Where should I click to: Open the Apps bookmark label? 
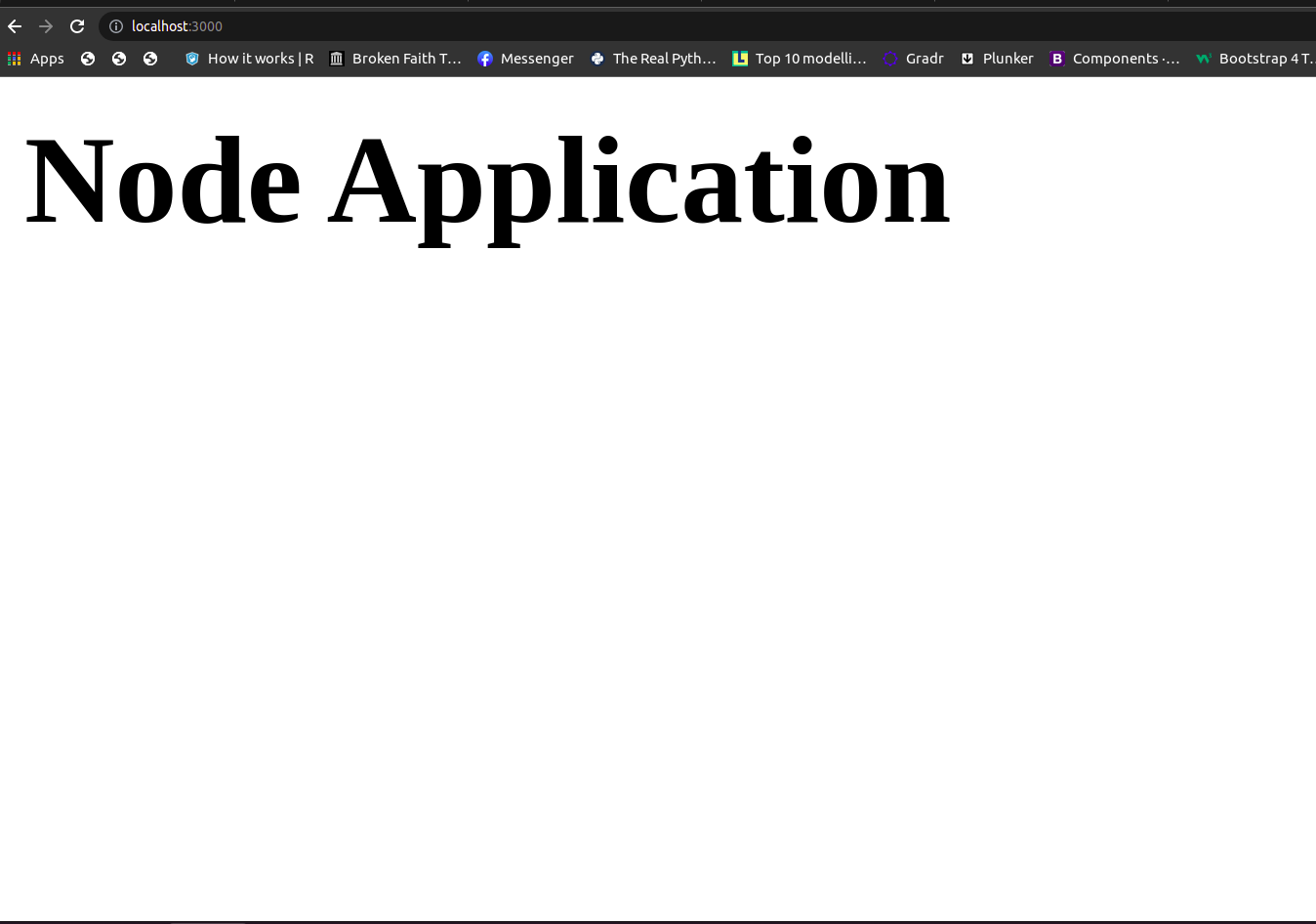click(47, 59)
